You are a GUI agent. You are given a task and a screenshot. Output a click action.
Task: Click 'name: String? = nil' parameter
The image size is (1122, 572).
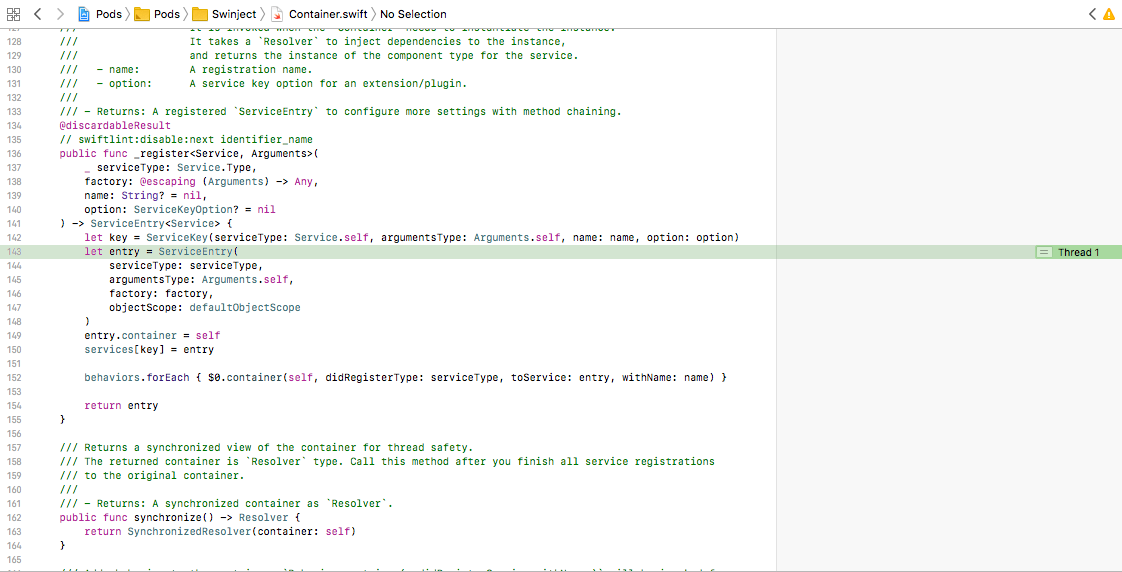[x=146, y=195]
